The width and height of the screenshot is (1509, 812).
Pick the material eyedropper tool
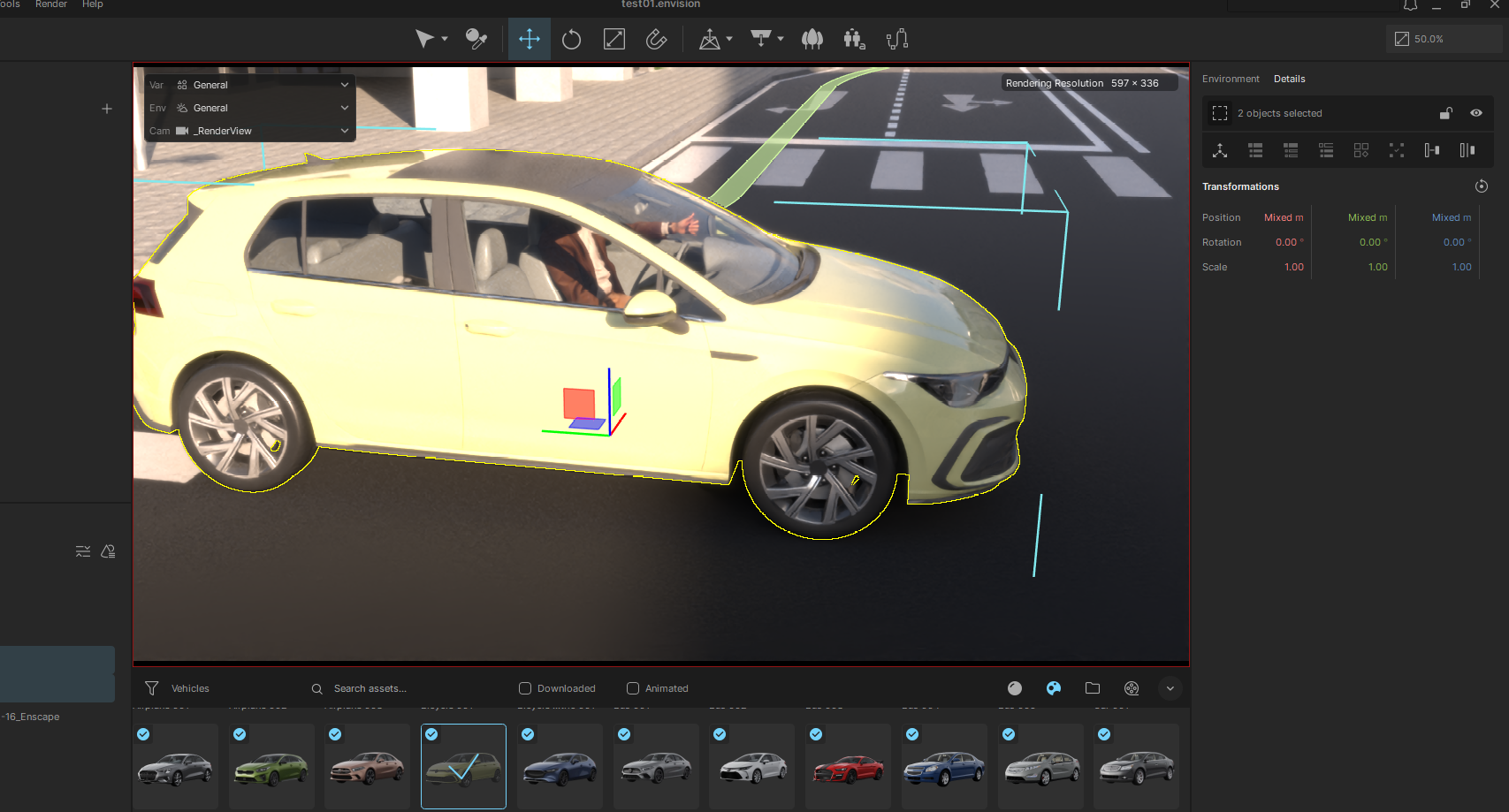476,39
